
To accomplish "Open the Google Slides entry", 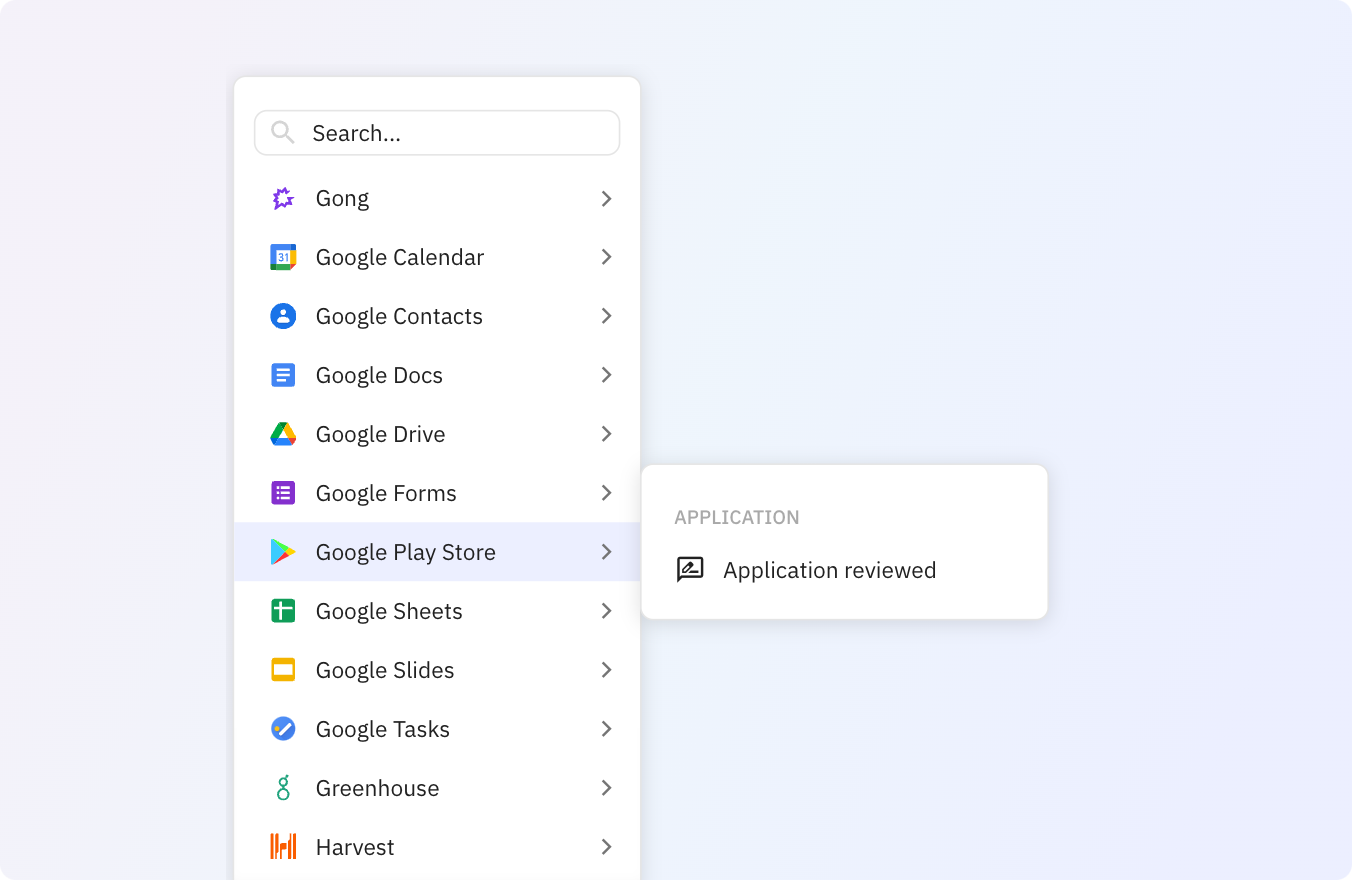I will (x=437, y=670).
